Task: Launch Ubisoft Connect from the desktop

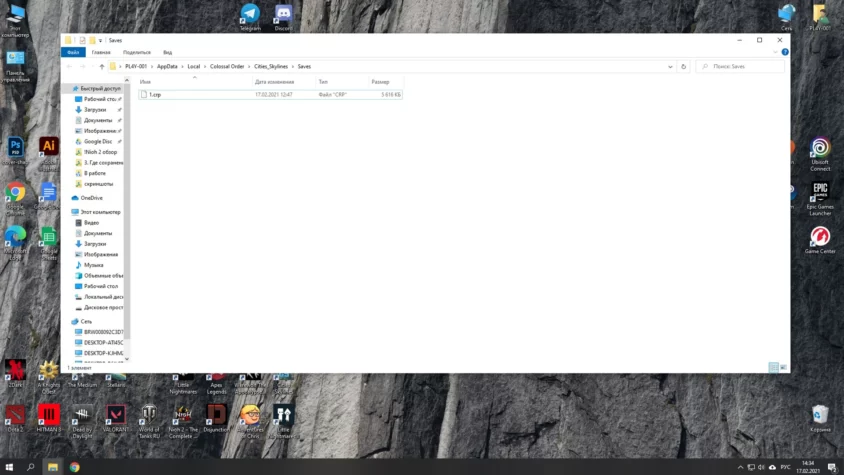Action: tap(820, 149)
